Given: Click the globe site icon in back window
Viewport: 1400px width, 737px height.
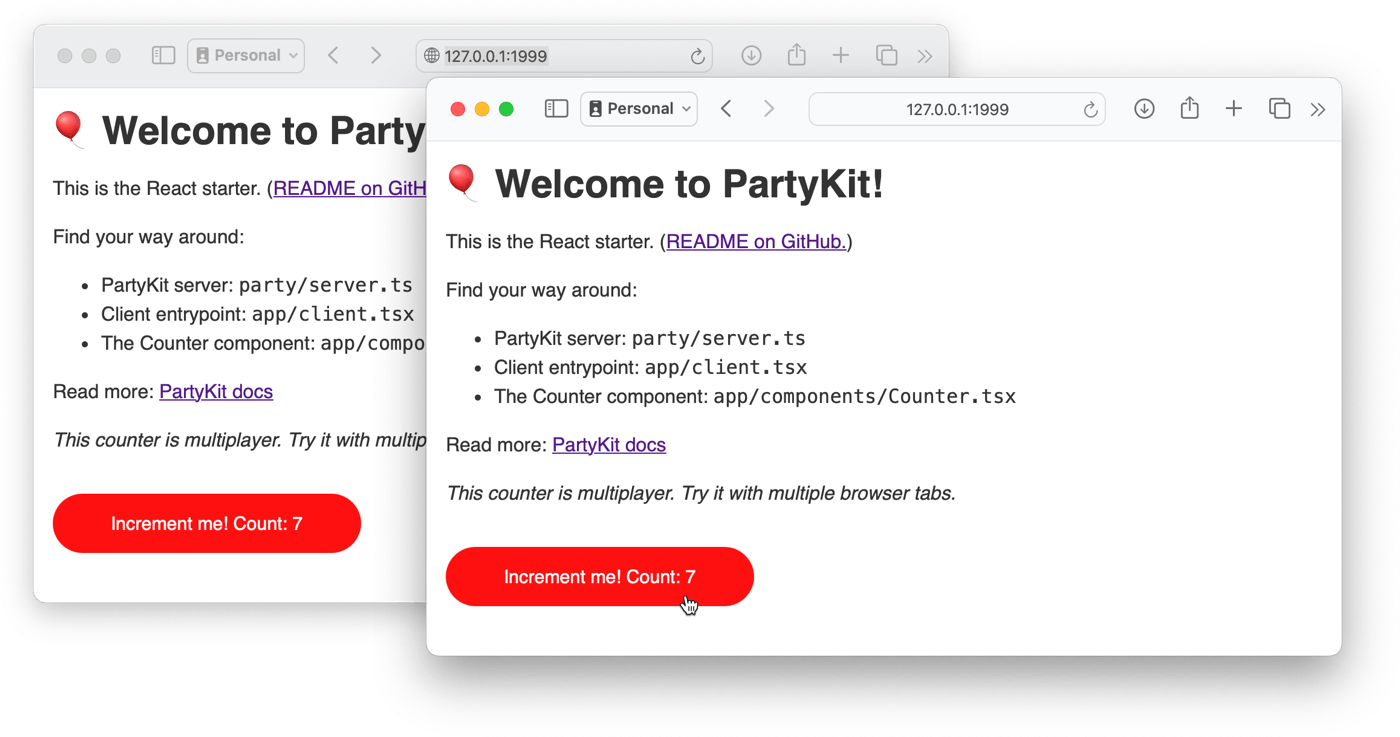Looking at the screenshot, I should click(431, 56).
